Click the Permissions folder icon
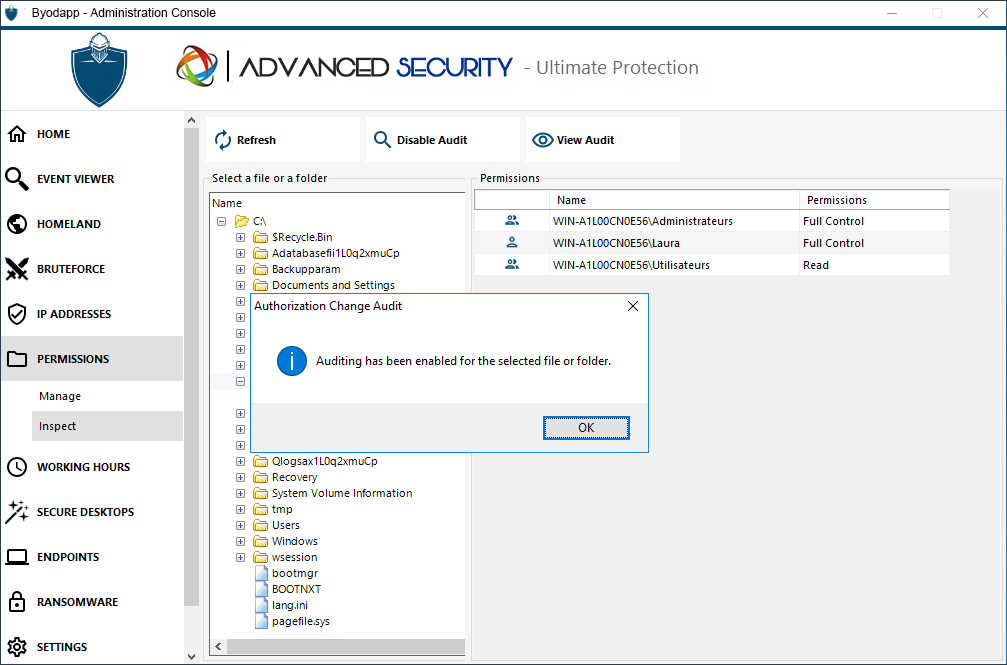1007x665 pixels. coord(17,359)
